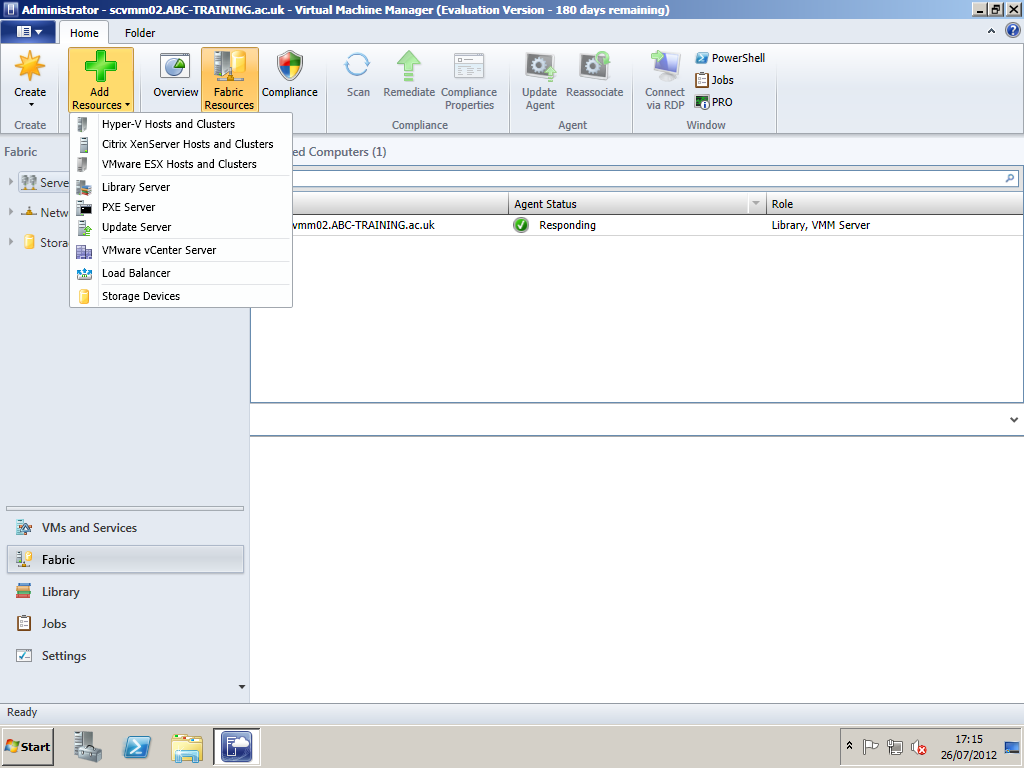This screenshot has width=1024, height=768.
Task: Click the Responding status text
Action: click(x=567, y=225)
